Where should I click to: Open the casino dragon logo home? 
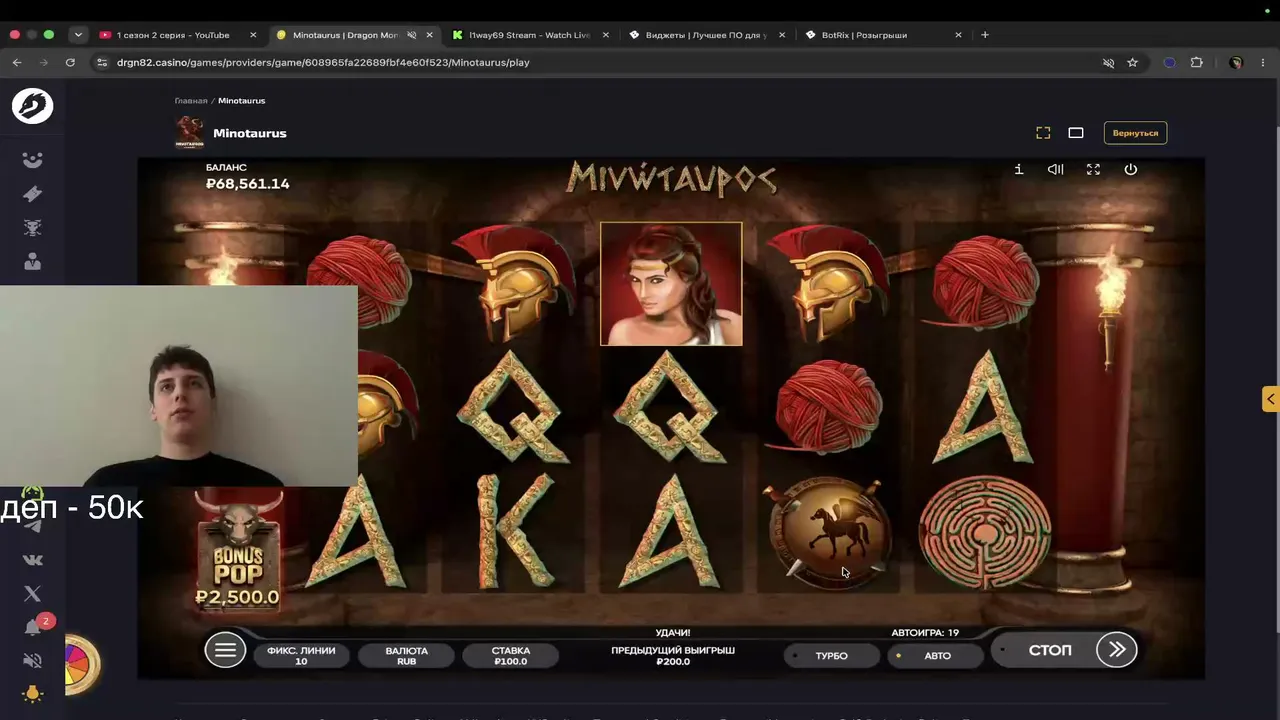(32, 106)
